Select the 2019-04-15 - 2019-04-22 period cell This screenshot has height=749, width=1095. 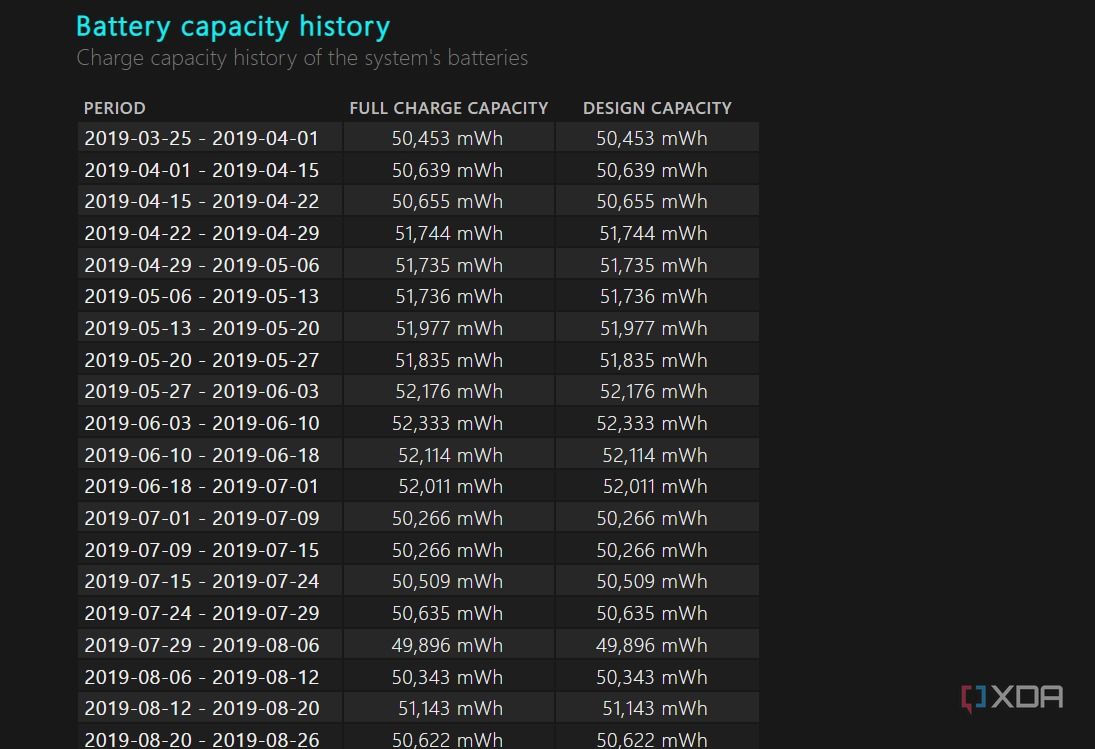(201, 201)
